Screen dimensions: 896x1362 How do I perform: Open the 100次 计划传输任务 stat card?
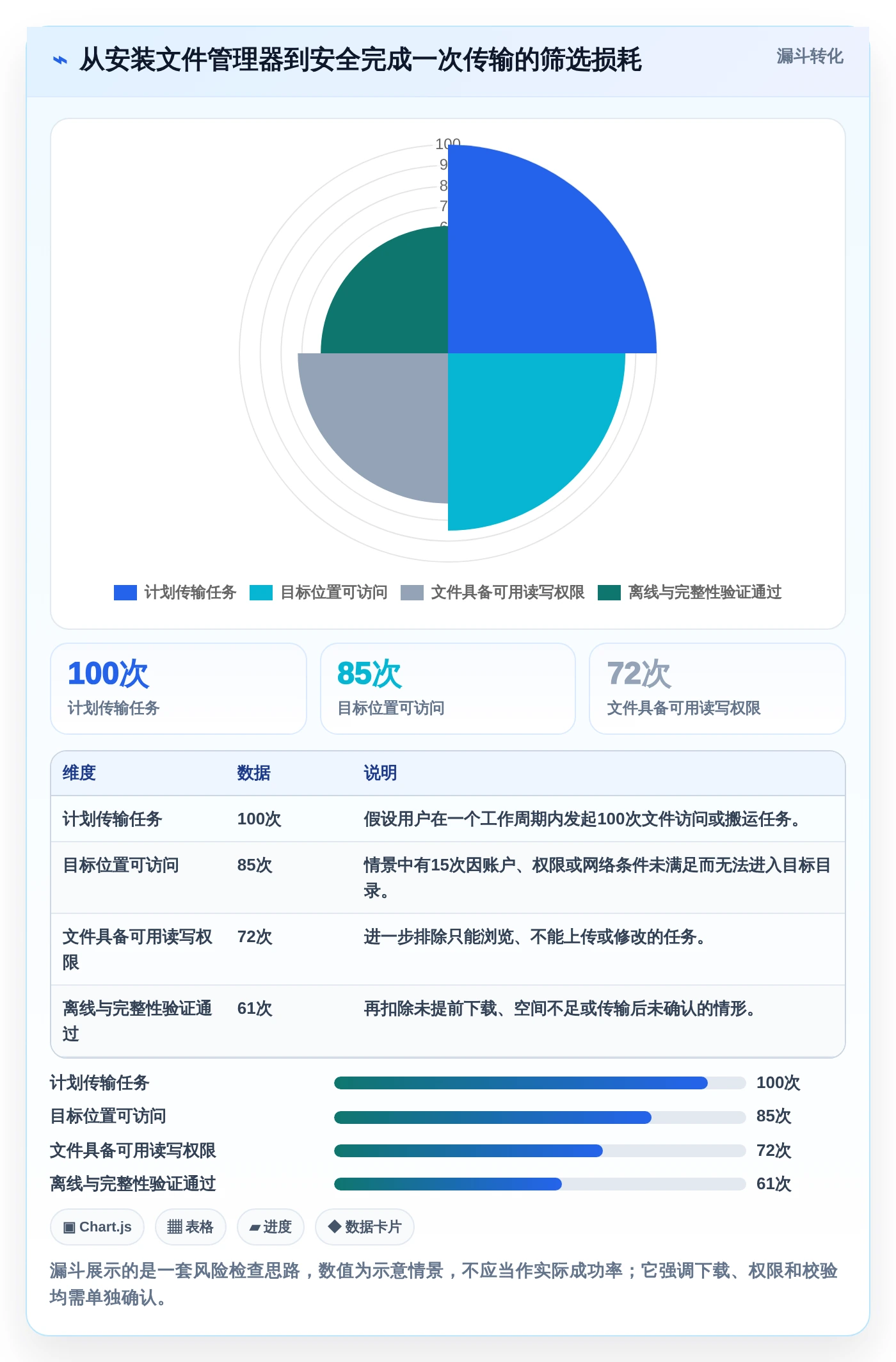point(179,689)
